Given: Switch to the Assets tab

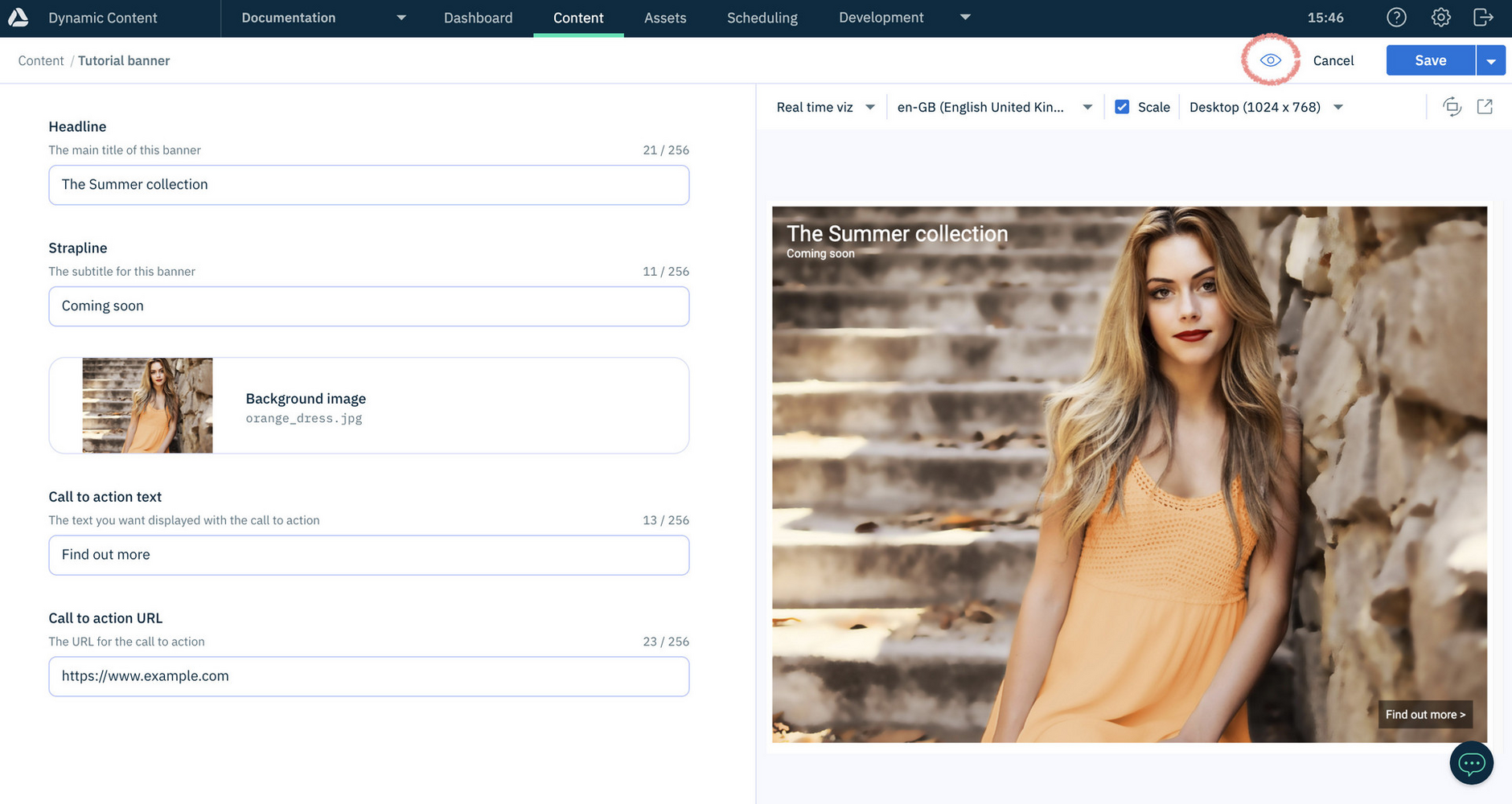Looking at the screenshot, I should [x=665, y=18].
